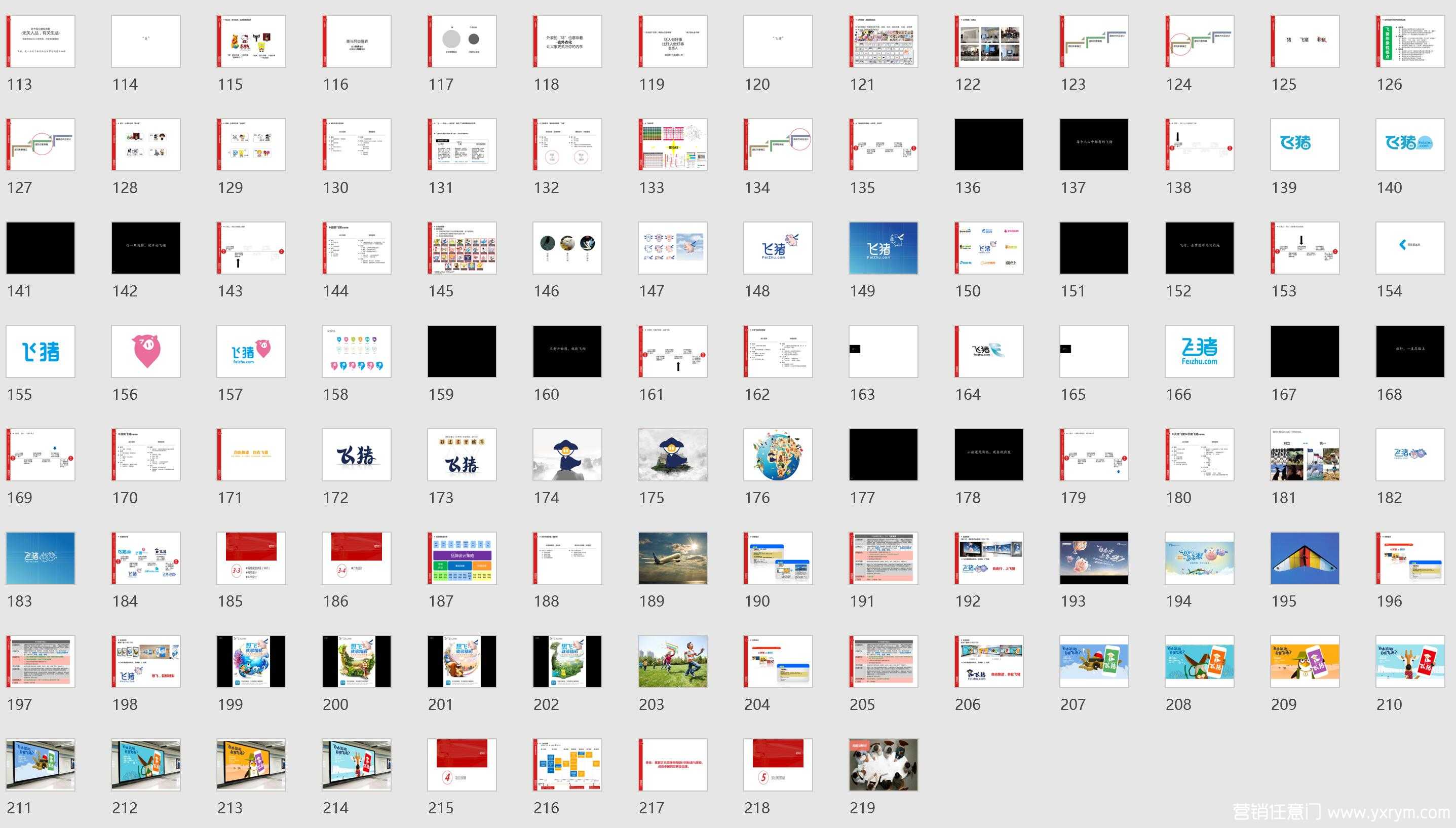This screenshot has height=828, width=1456.
Task: Select slide 145 with colorful mascot grid
Action: 462,248
